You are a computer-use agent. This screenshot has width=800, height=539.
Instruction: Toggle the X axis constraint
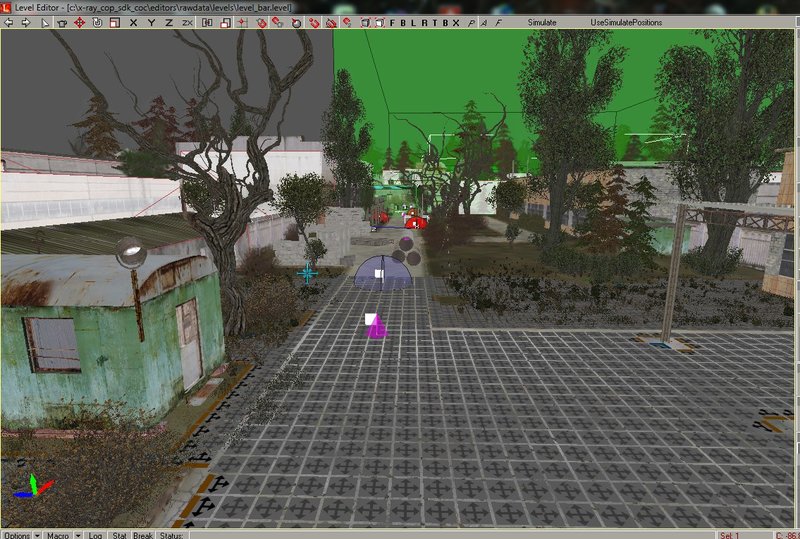click(x=133, y=22)
